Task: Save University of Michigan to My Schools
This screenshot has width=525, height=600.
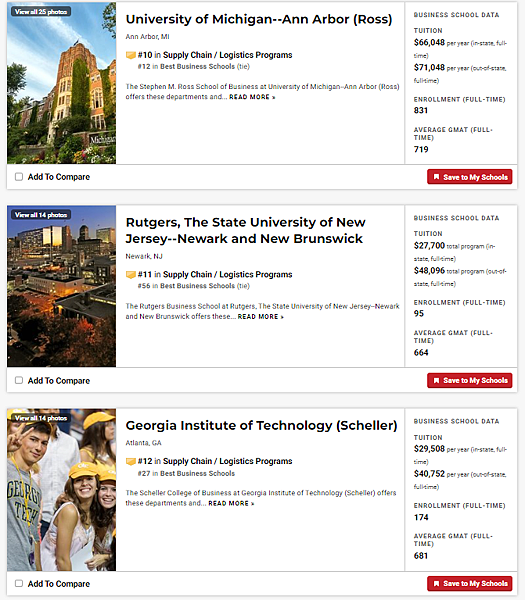Action: [x=470, y=177]
